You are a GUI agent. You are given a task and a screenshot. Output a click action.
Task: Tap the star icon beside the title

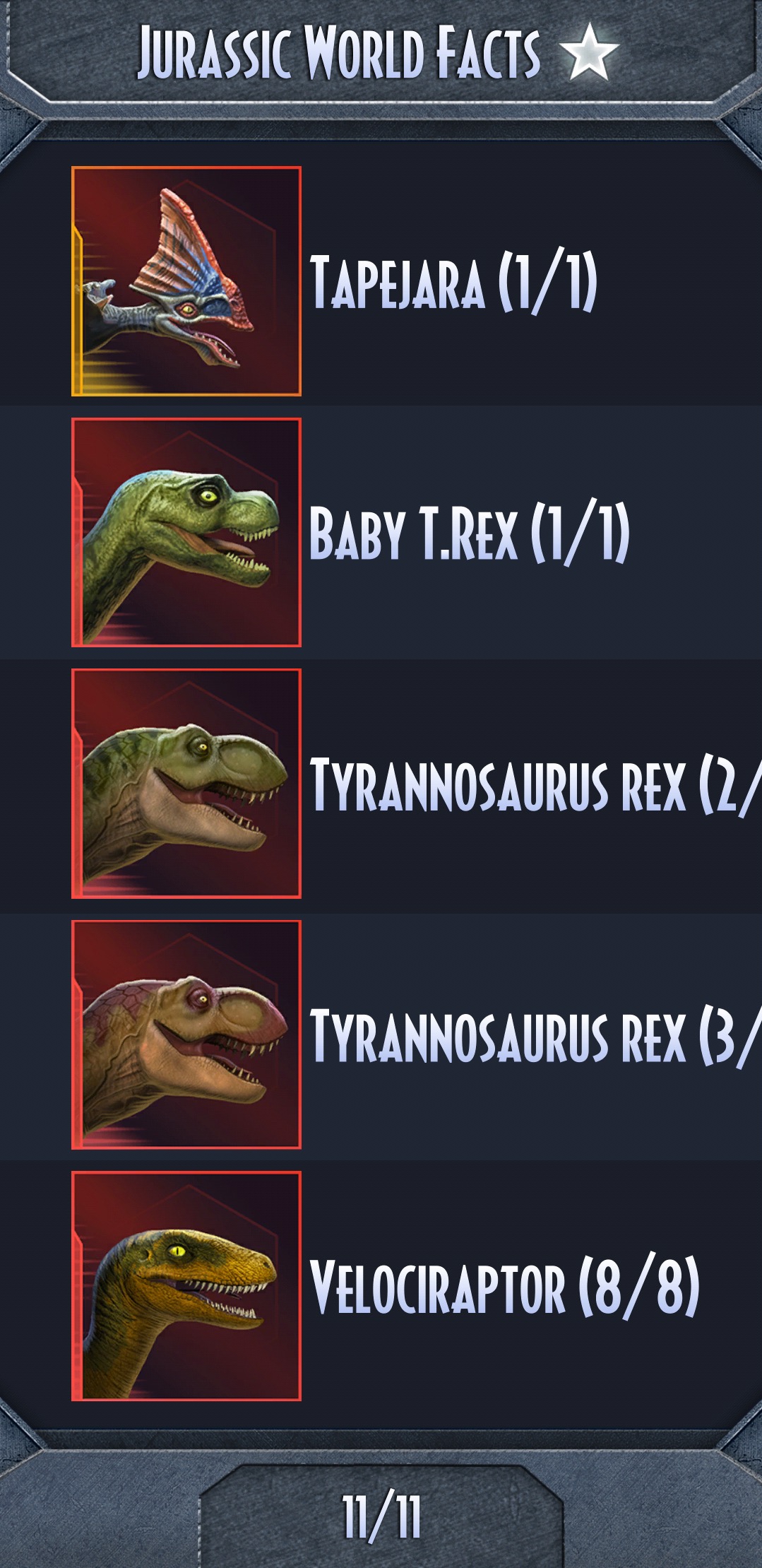(589, 51)
